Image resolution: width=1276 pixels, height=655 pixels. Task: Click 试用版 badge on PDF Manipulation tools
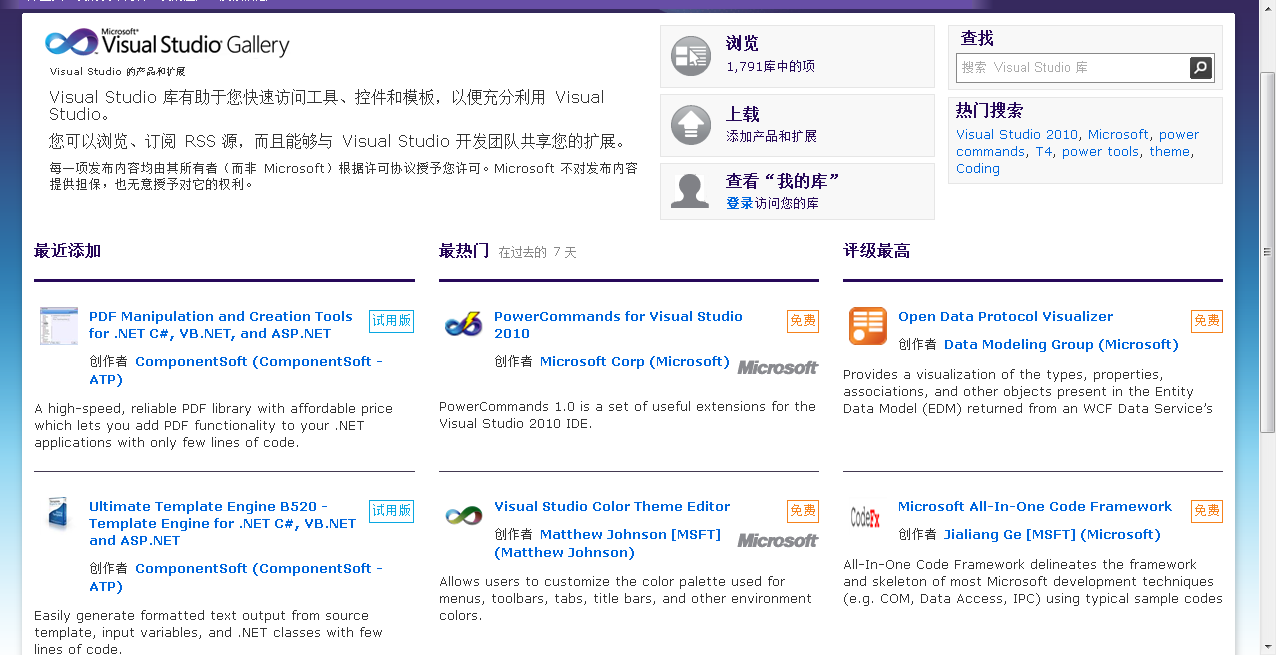[x=391, y=321]
